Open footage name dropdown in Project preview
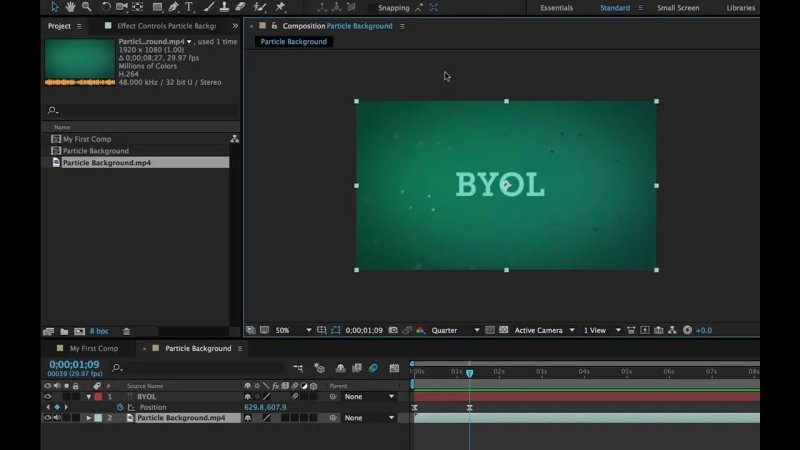Image resolution: width=800 pixels, height=450 pixels. (189, 42)
